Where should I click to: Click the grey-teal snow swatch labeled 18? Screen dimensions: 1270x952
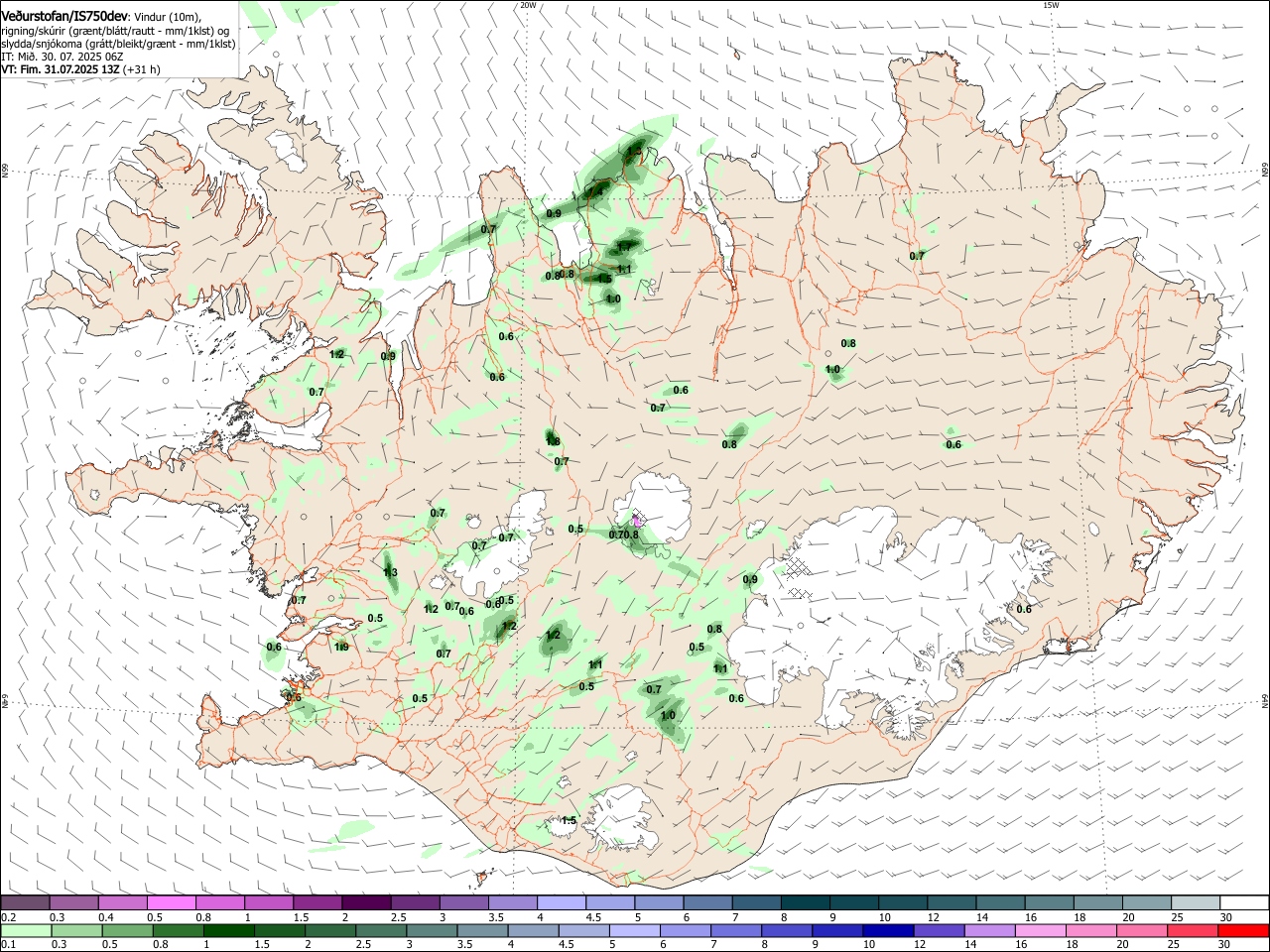[x=1097, y=903]
